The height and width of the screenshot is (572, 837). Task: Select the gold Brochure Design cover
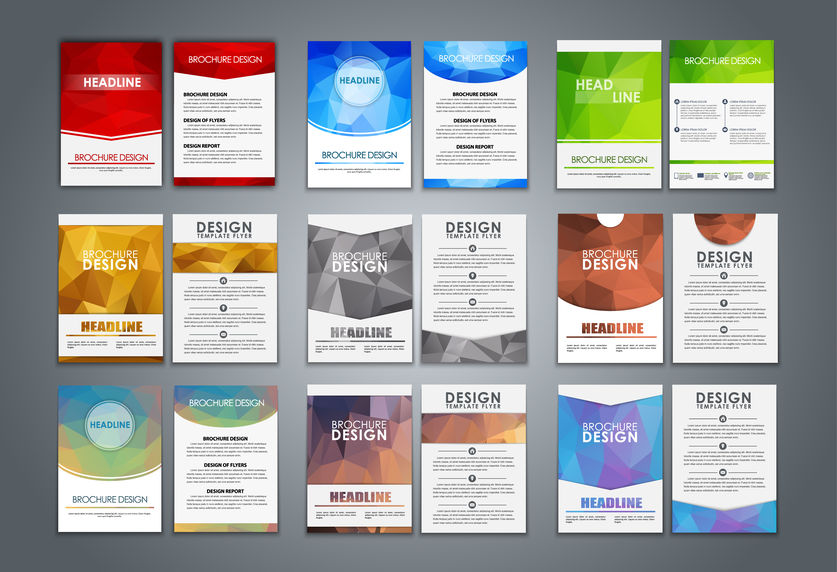tap(110, 288)
